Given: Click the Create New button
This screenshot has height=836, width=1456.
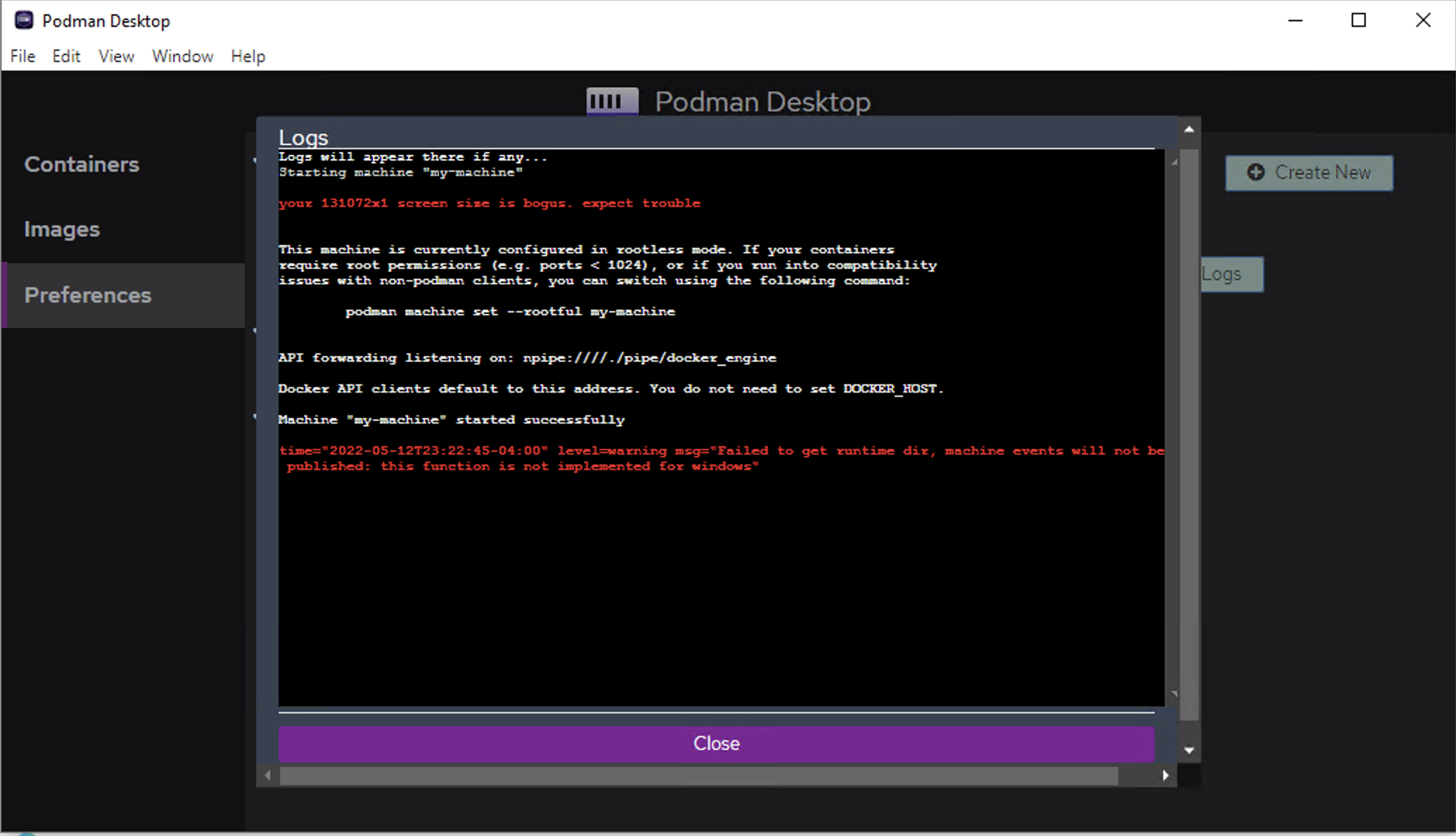Looking at the screenshot, I should [1309, 172].
